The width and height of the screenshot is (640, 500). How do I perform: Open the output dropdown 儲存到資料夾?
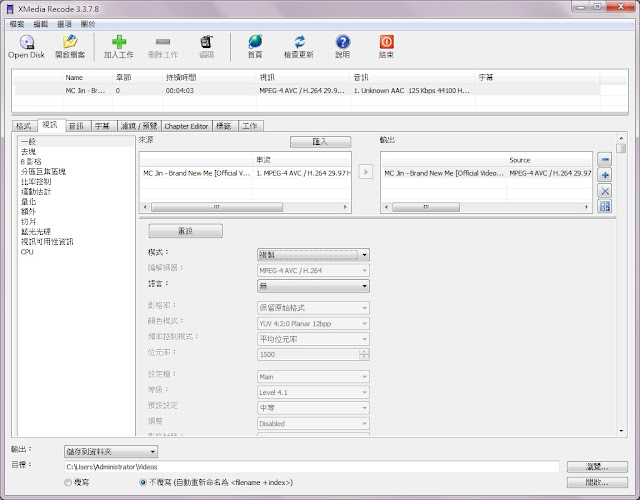[111, 451]
